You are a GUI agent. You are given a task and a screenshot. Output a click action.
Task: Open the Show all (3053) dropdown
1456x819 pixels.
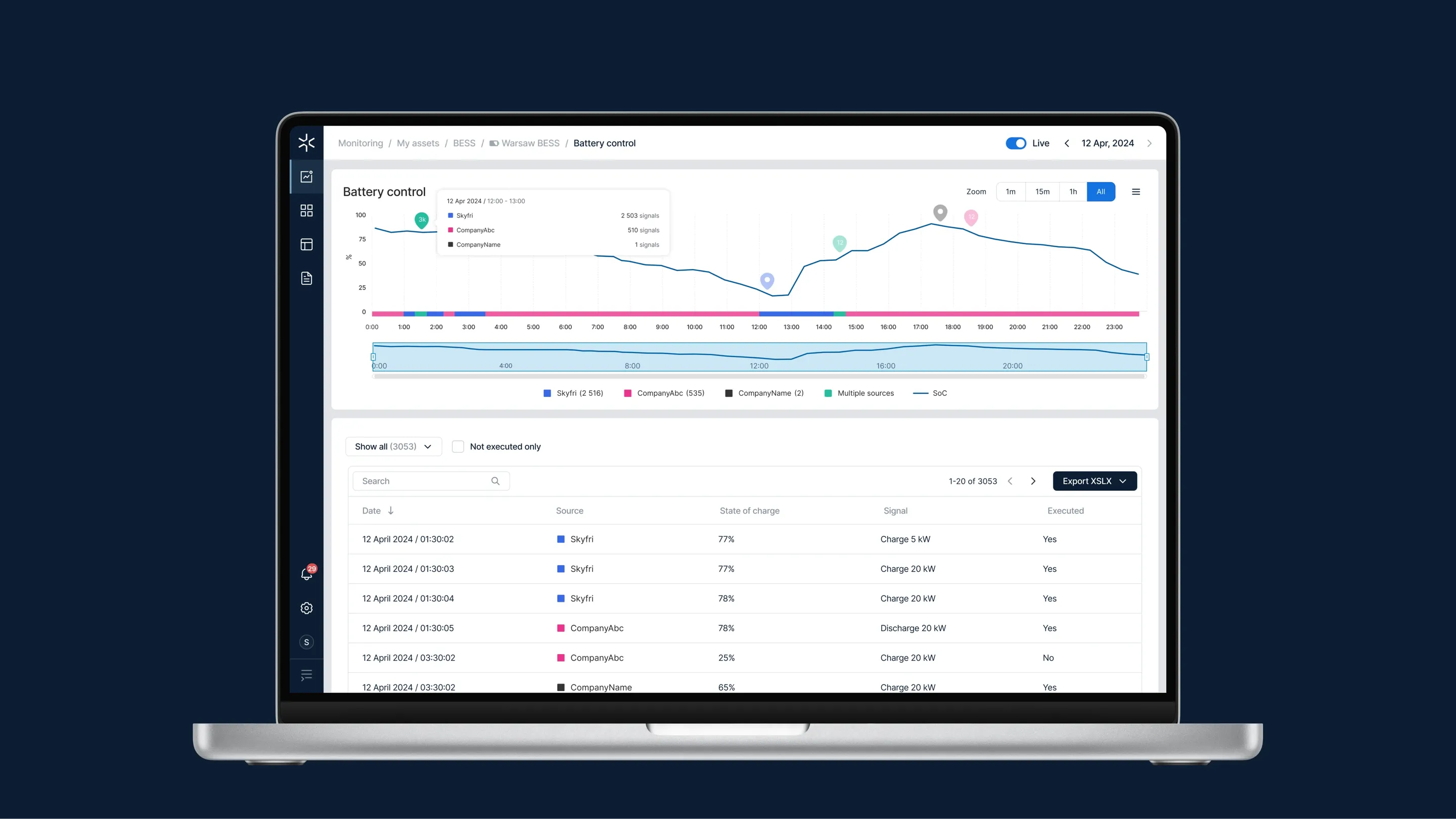pyautogui.click(x=393, y=446)
